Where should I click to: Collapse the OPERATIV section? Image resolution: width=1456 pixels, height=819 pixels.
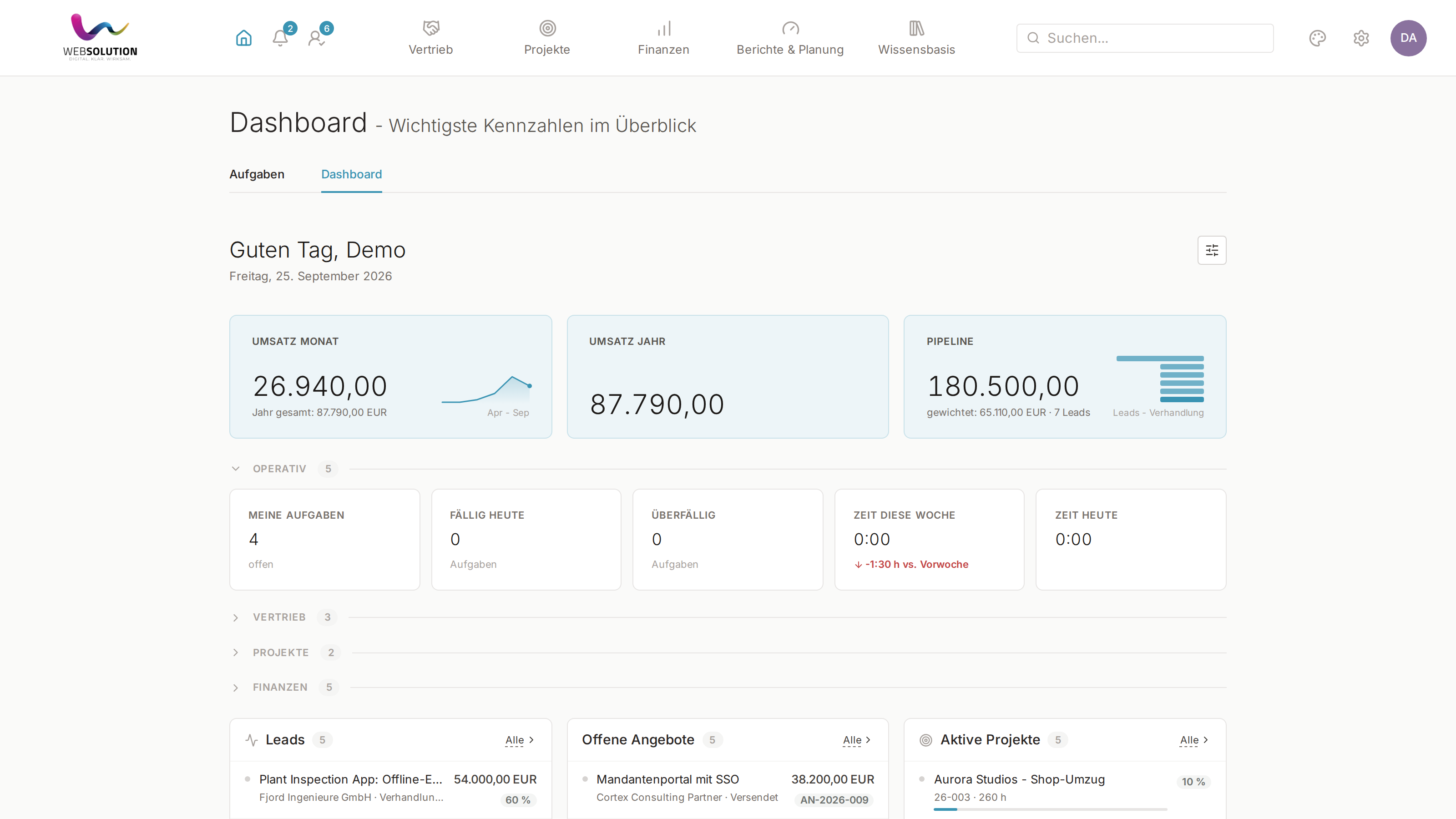pyautogui.click(x=236, y=469)
